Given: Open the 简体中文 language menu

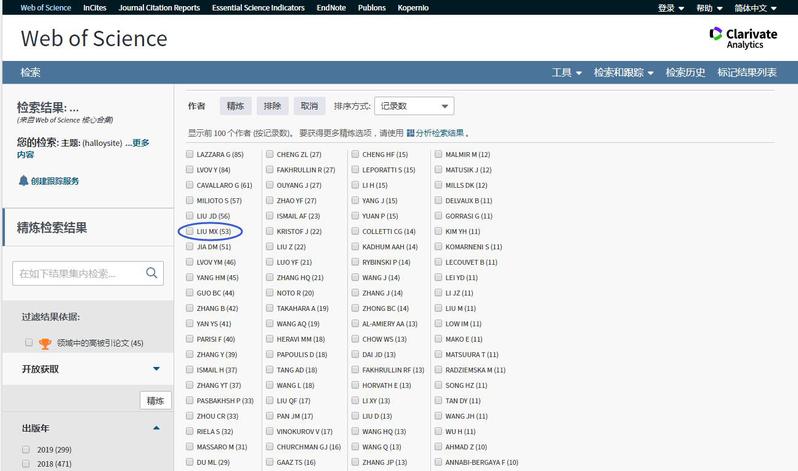Looking at the screenshot, I should click(756, 8).
